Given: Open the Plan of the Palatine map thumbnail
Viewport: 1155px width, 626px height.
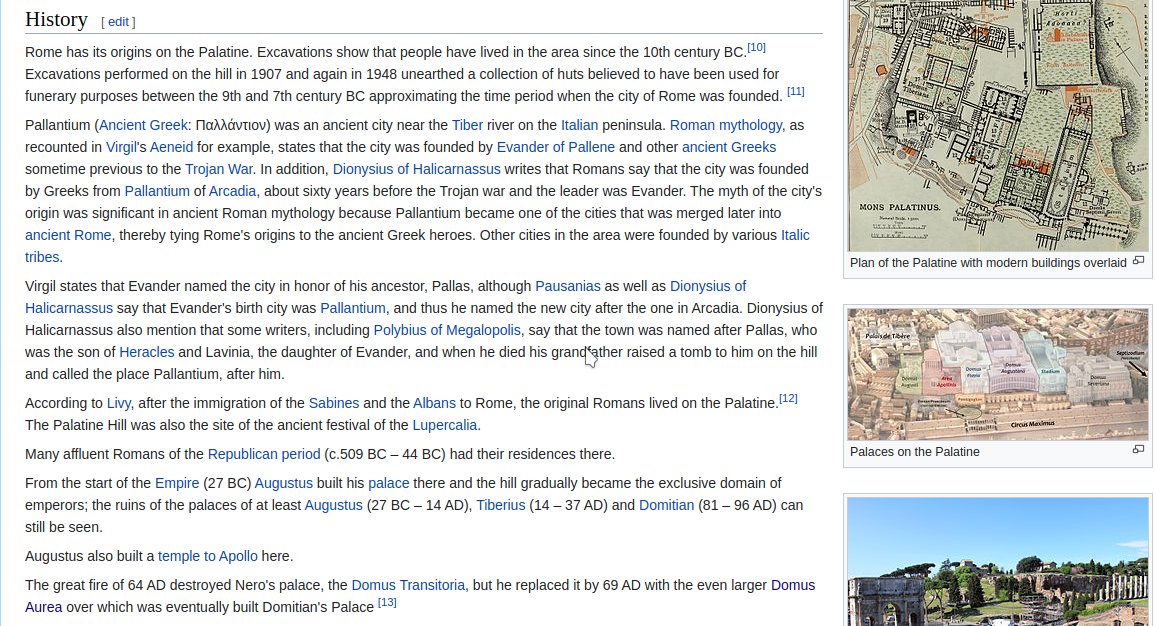Looking at the screenshot, I should tap(997, 125).
